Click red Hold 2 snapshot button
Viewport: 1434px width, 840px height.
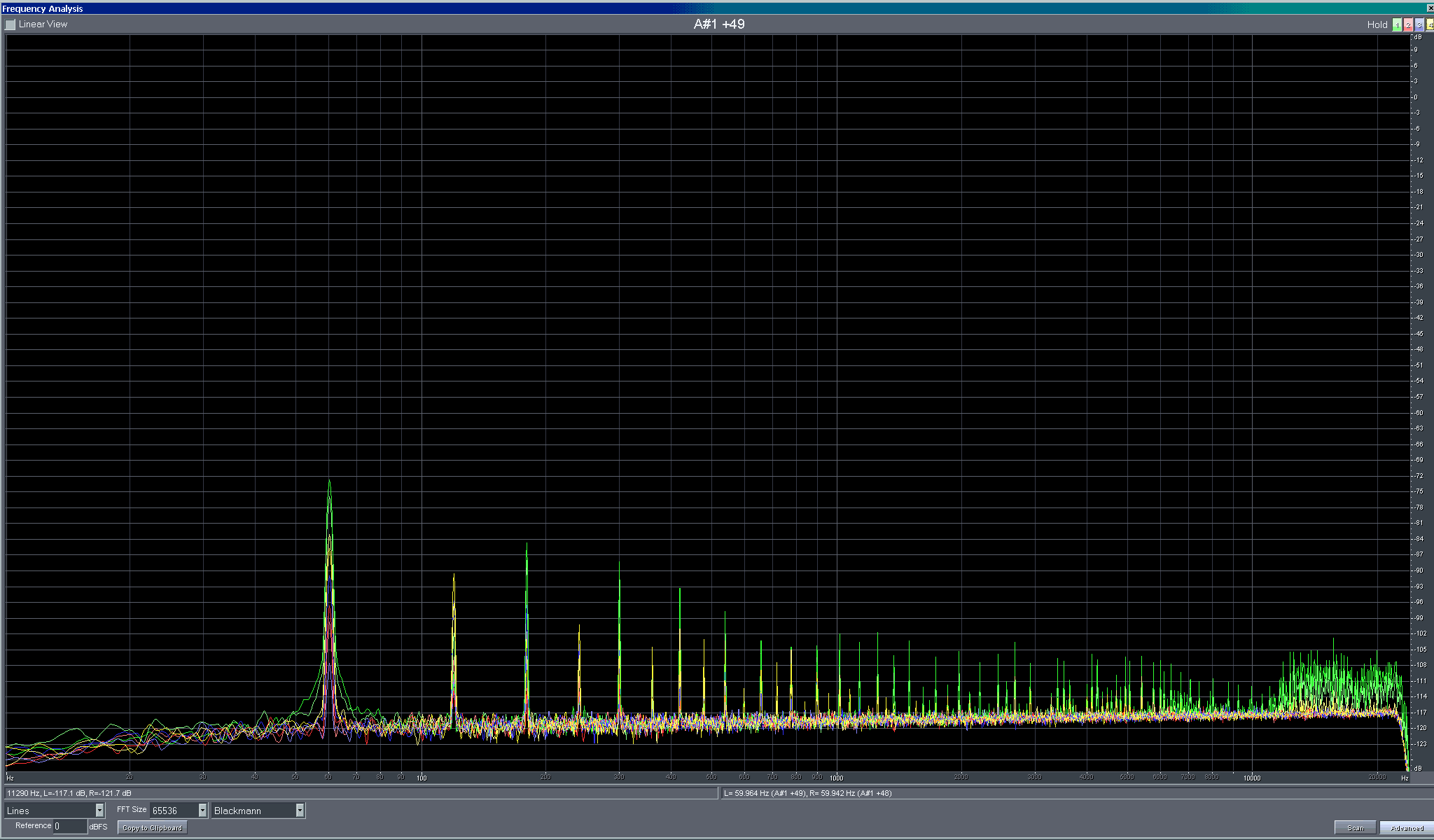(1408, 24)
